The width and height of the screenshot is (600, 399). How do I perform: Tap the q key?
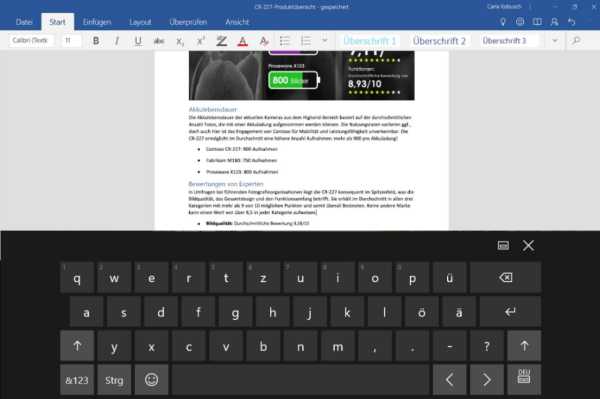[x=77, y=277]
